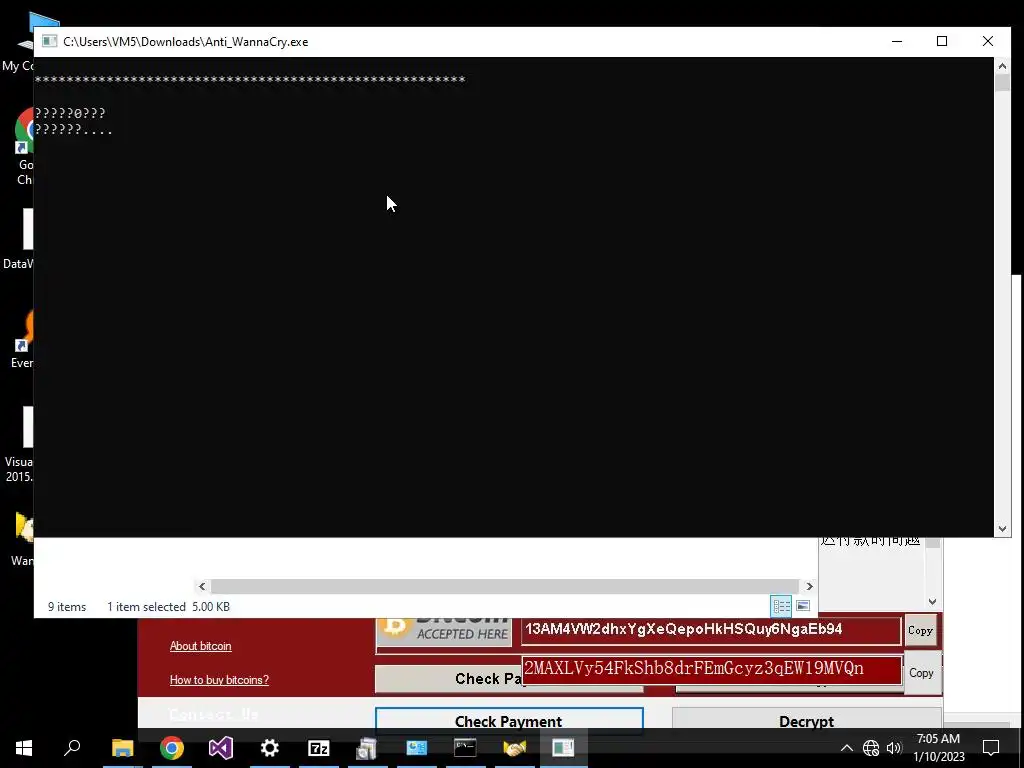1024x768 pixels.
Task: Click the '?????0???' console output line
Action: click(70, 113)
